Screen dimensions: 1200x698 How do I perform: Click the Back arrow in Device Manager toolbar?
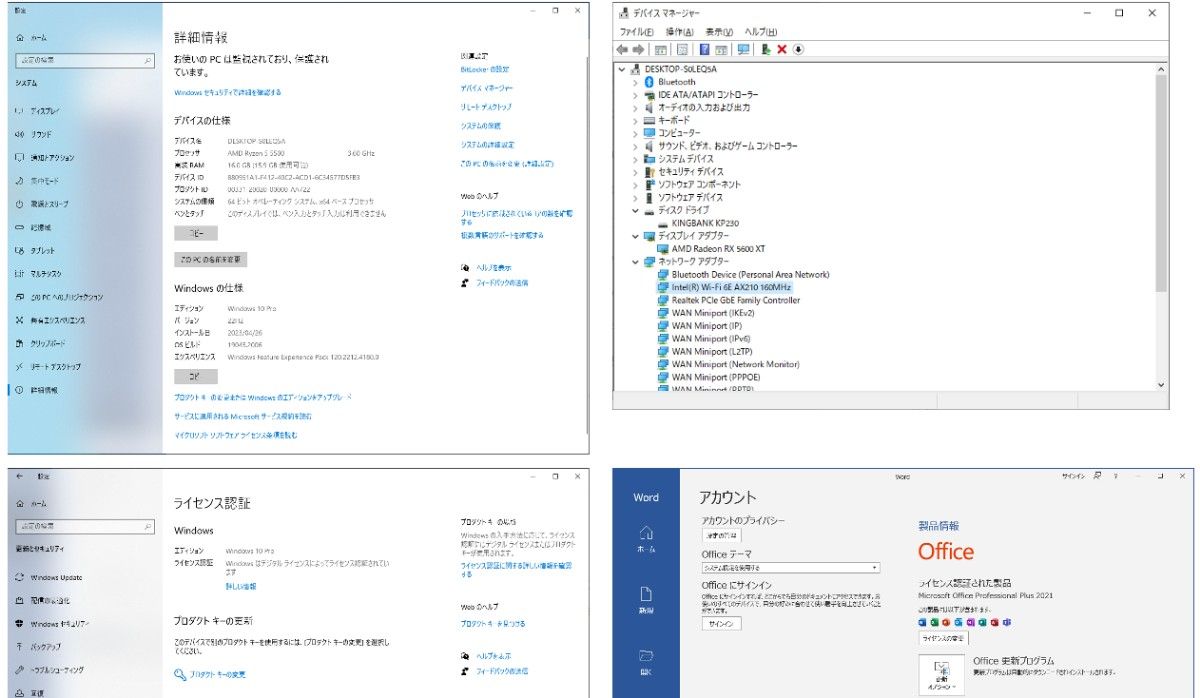(622, 49)
